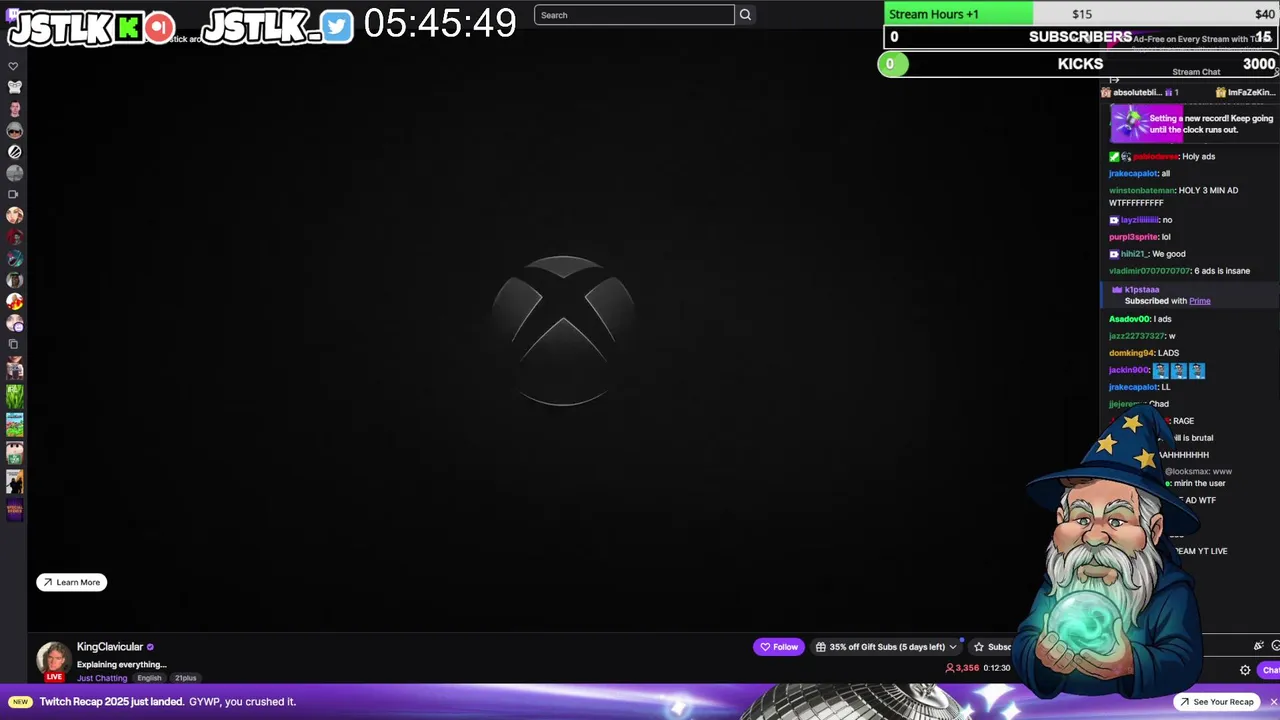Open the Setting a new record hype banner
The height and width of the screenshot is (720, 1280).
pyautogui.click(x=1193, y=124)
